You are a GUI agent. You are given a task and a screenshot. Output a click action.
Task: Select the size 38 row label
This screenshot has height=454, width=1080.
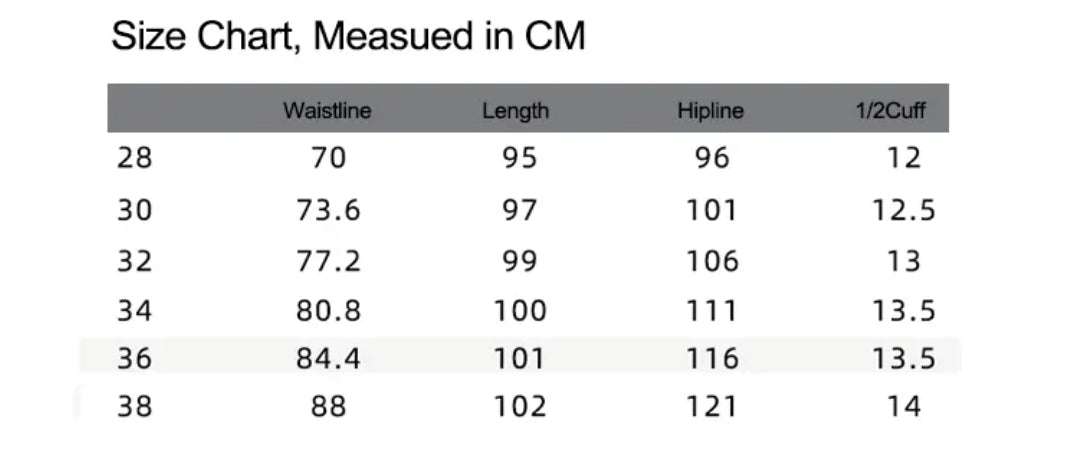click(x=135, y=407)
